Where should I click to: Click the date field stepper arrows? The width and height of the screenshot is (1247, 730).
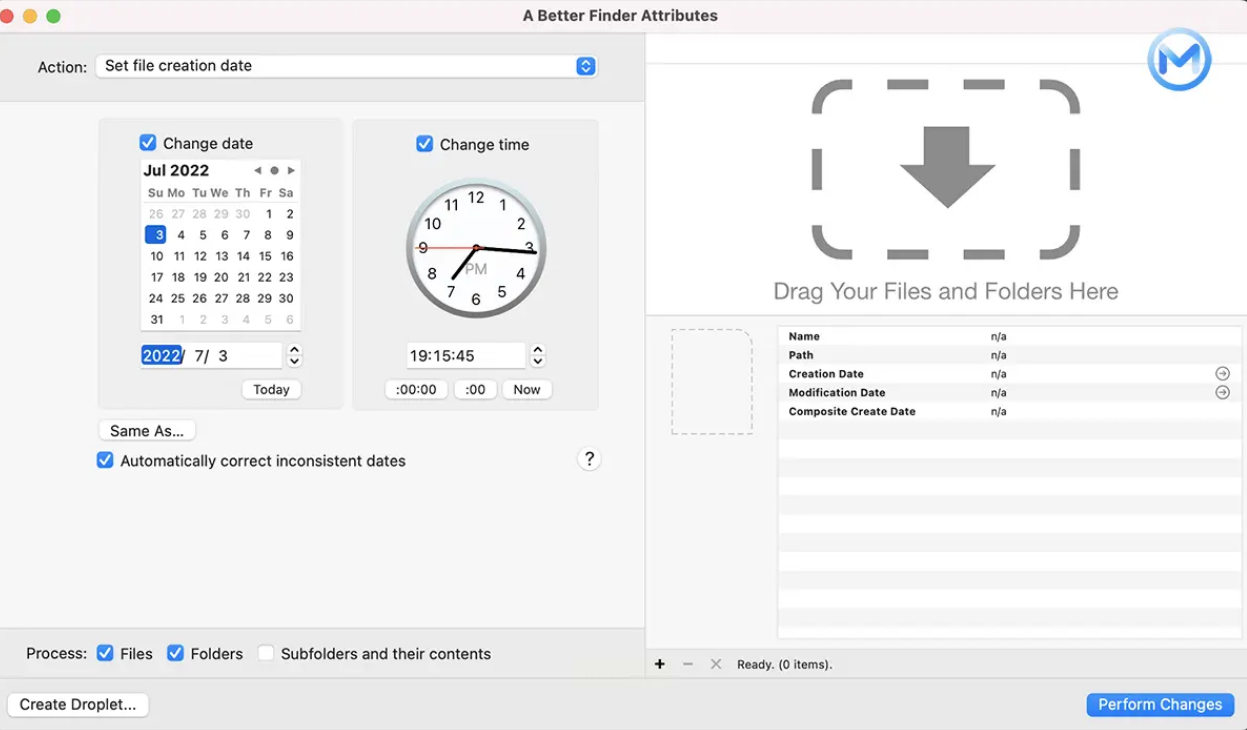[294, 355]
